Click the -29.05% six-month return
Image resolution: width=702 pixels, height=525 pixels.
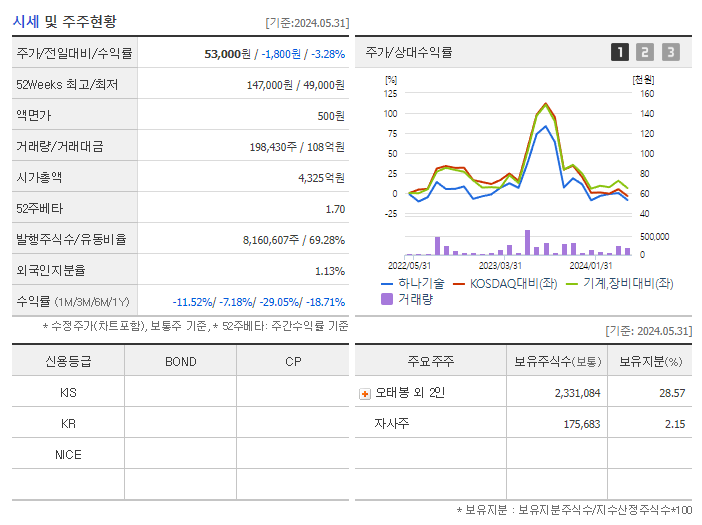click(278, 302)
